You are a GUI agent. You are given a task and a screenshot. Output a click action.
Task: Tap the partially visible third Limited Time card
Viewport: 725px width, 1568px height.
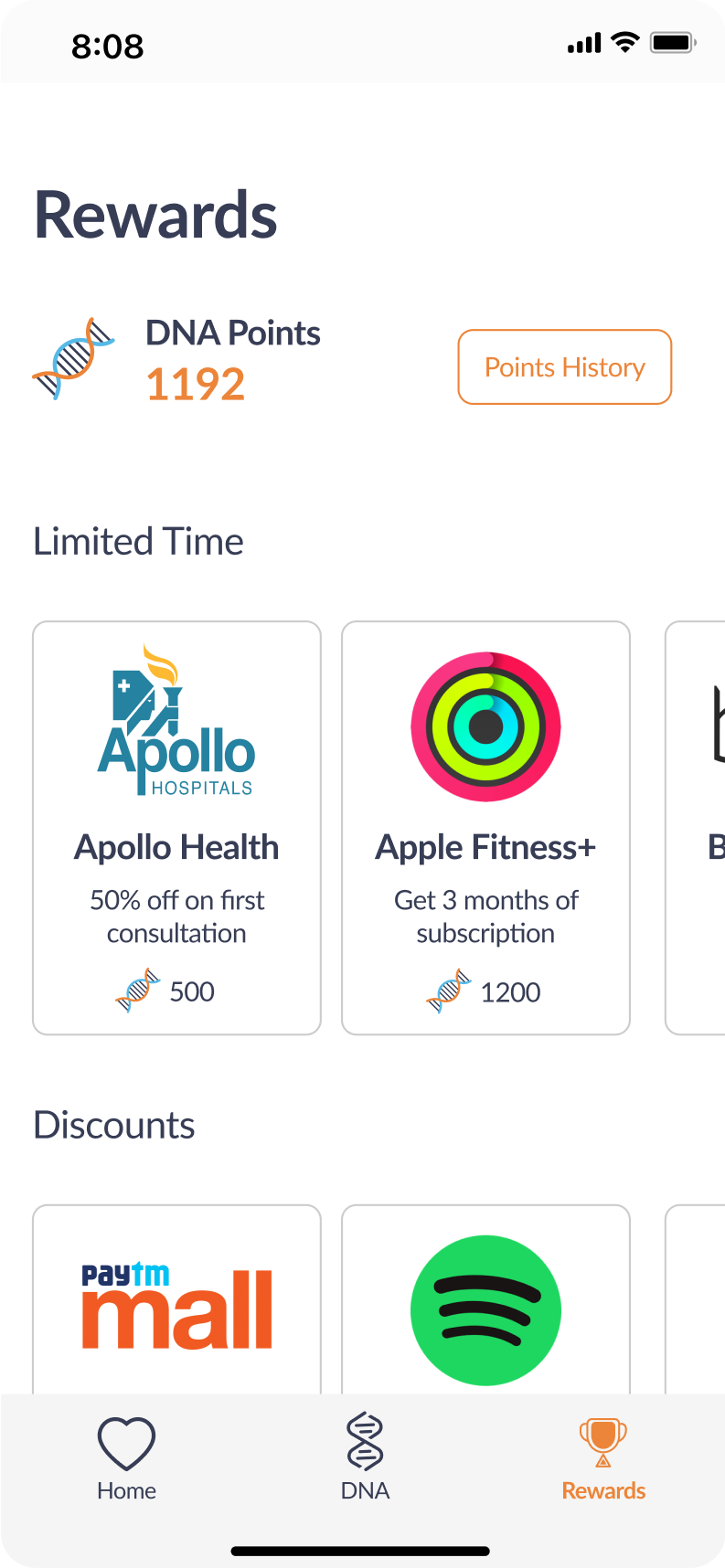(x=697, y=827)
